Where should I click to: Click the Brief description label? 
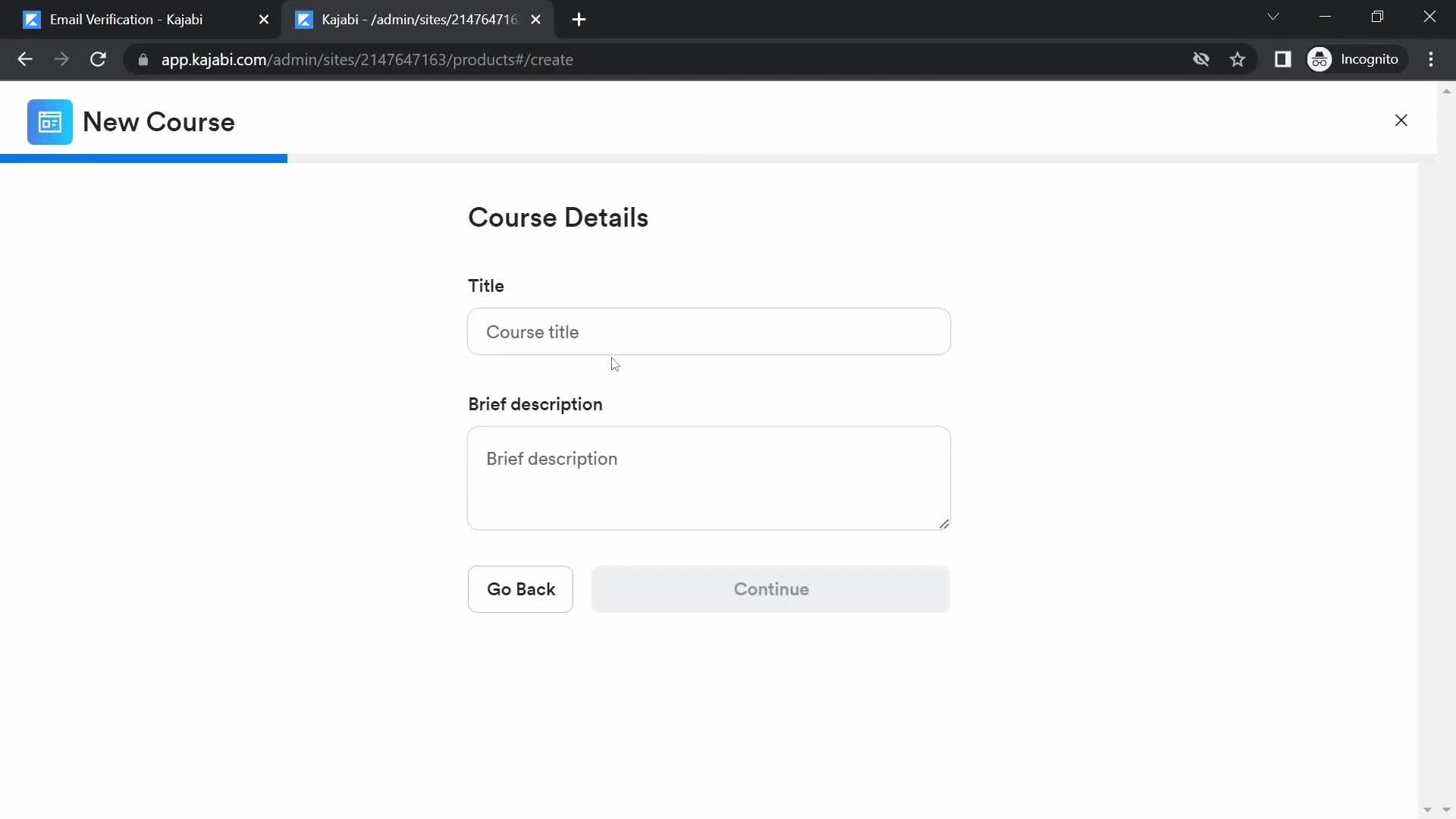click(535, 404)
